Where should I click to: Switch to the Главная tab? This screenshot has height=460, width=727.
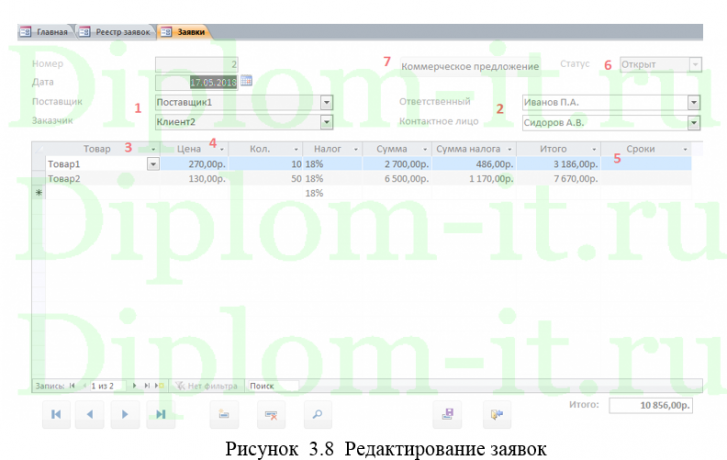[45, 32]
